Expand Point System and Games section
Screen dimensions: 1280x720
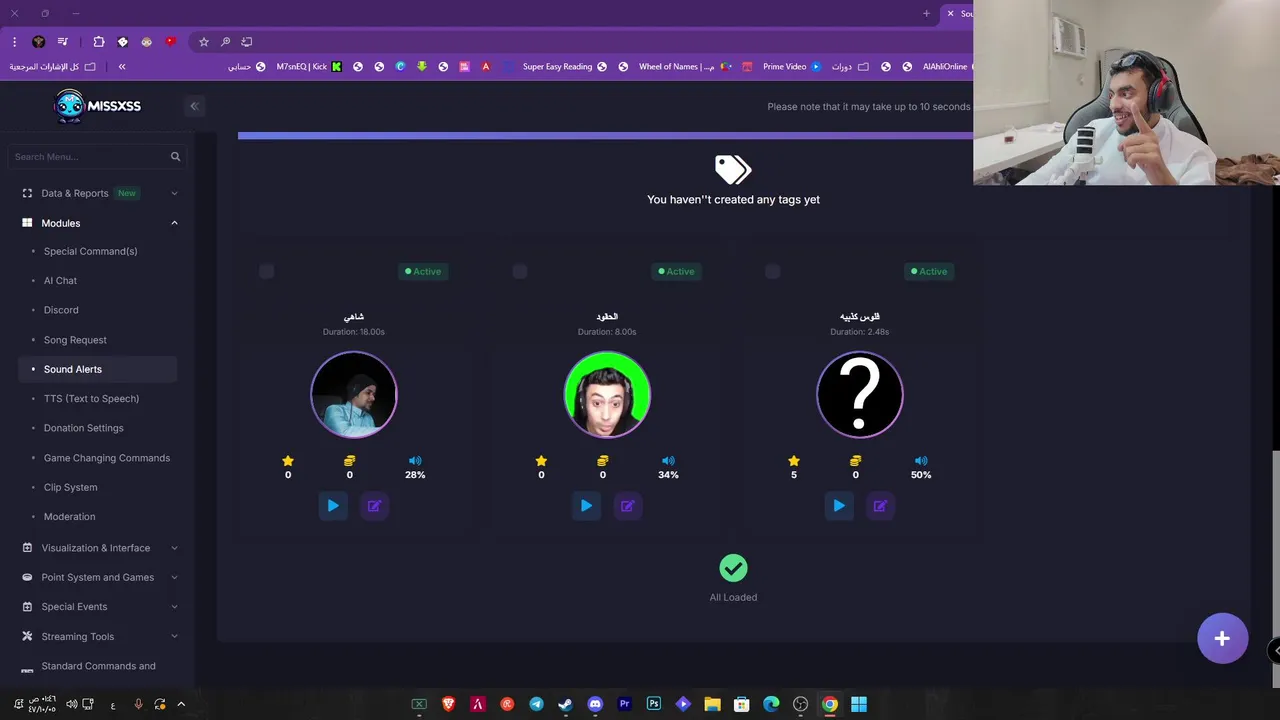click(98, 577)
